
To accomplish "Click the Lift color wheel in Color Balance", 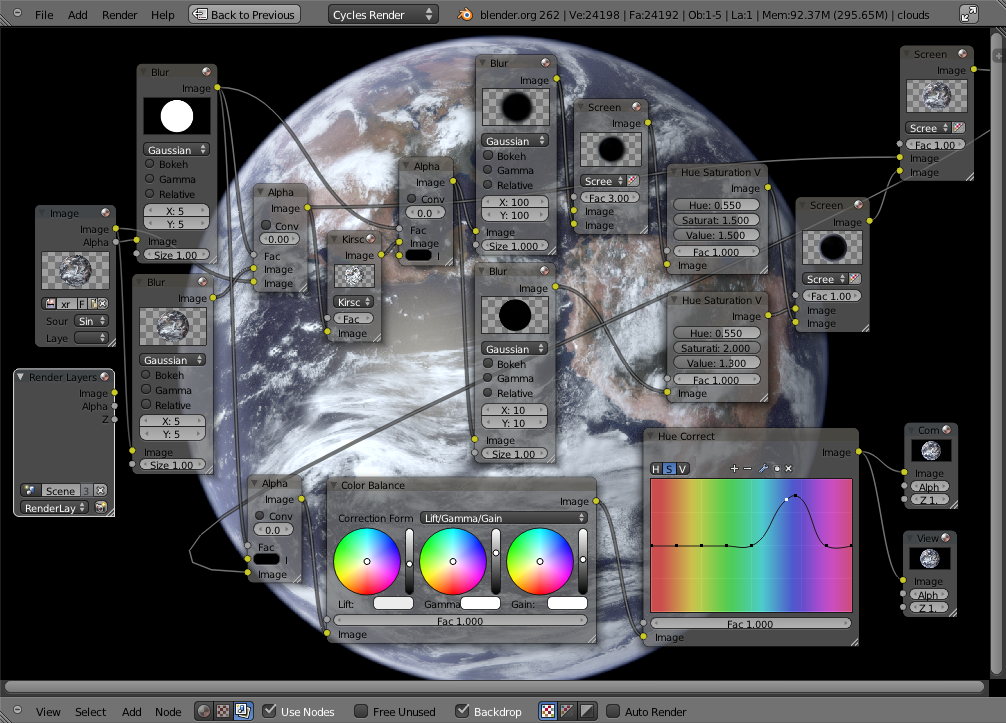I will pos(366,561).
